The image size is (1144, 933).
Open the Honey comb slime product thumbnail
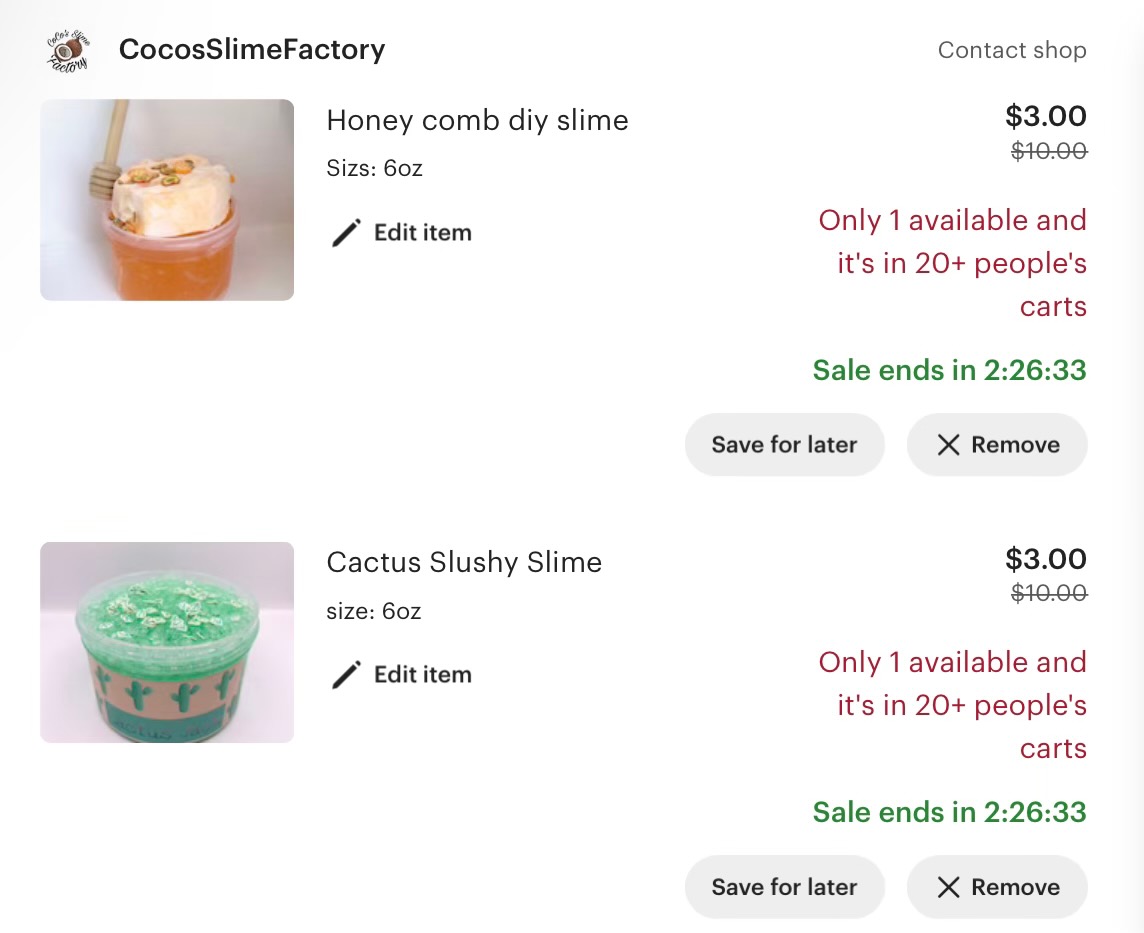(x=167, y=200)
